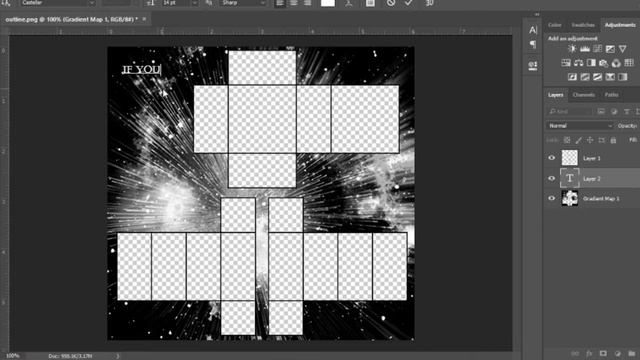Commit the current text edit

409,3
